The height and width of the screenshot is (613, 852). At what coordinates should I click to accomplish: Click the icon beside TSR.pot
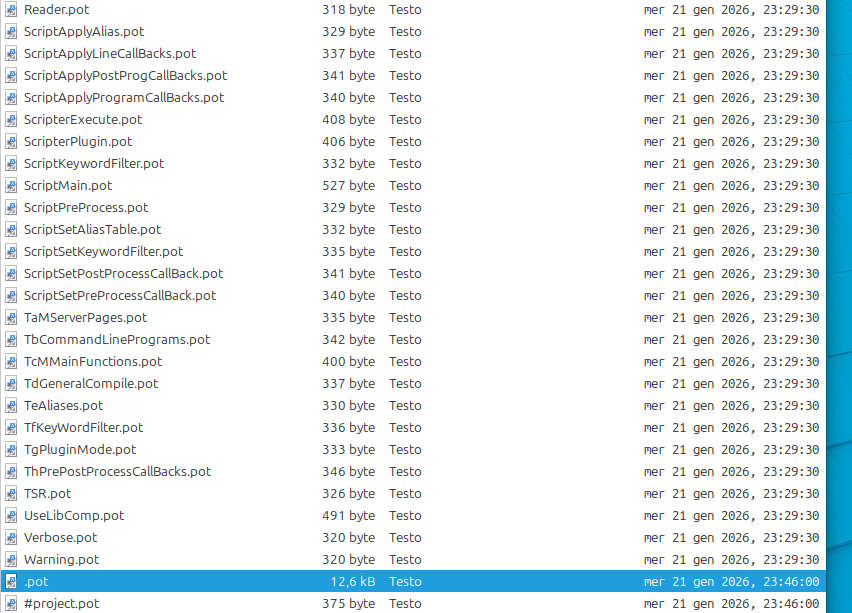coord(11,493)
